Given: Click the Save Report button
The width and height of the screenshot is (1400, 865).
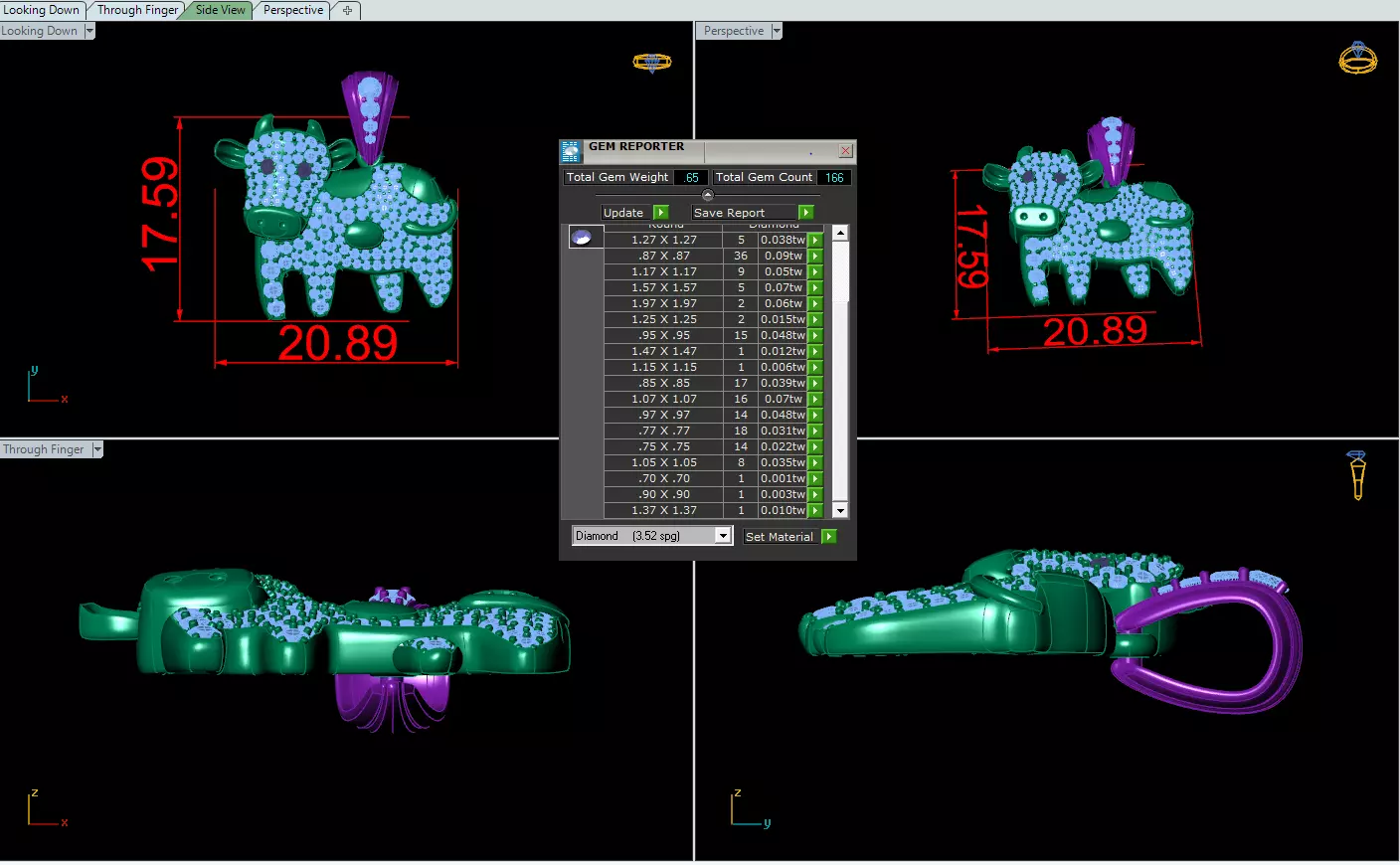Looking at the screenshot, I should point(744,213).
